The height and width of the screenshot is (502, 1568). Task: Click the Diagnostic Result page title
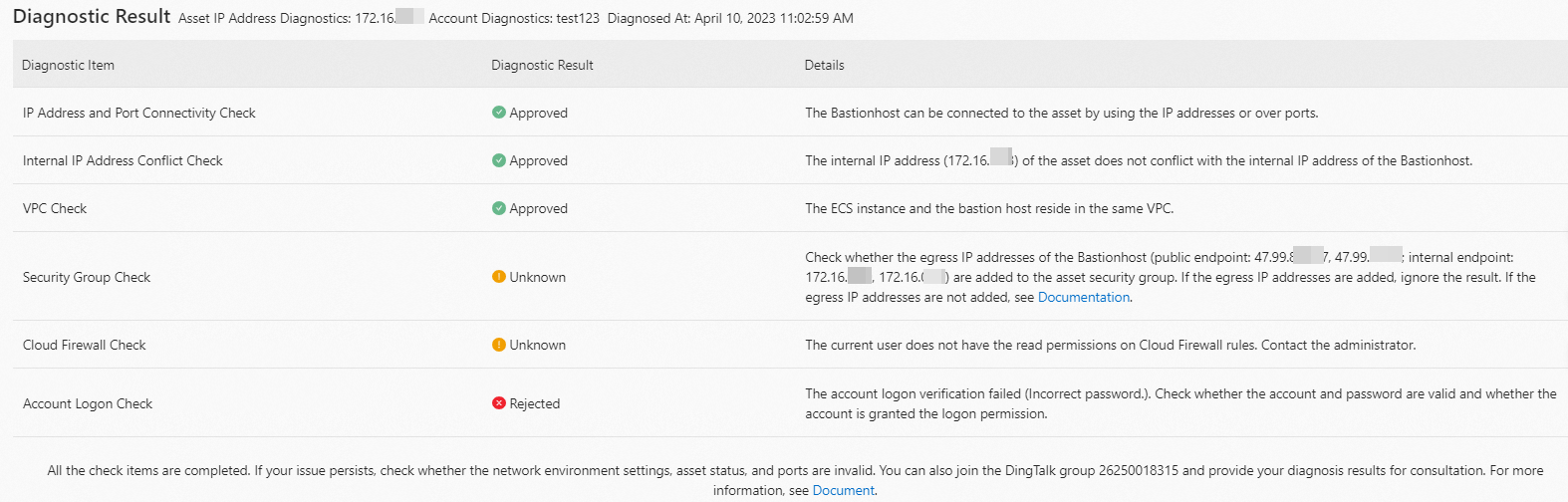tap(92, 17)
